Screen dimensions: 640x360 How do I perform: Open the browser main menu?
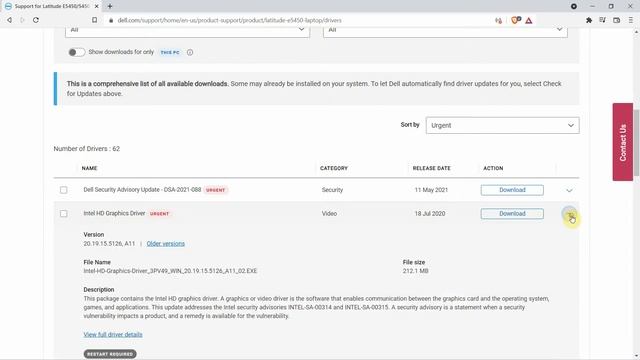point(631,20)
